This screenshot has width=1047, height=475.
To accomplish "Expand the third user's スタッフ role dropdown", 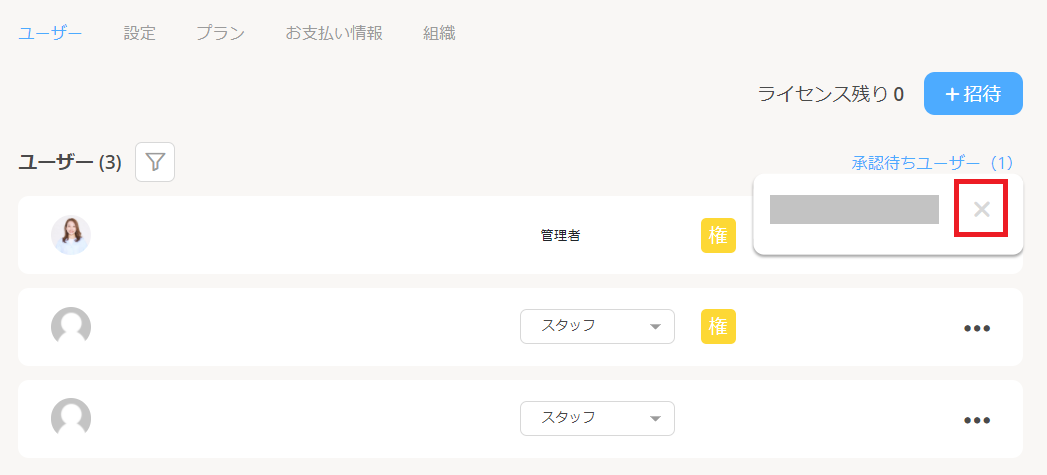I will click(597, 418).
